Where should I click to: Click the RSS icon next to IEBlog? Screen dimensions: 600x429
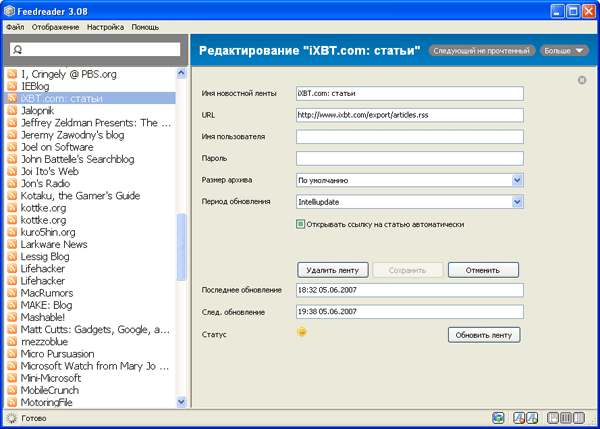tap(12, 86)
